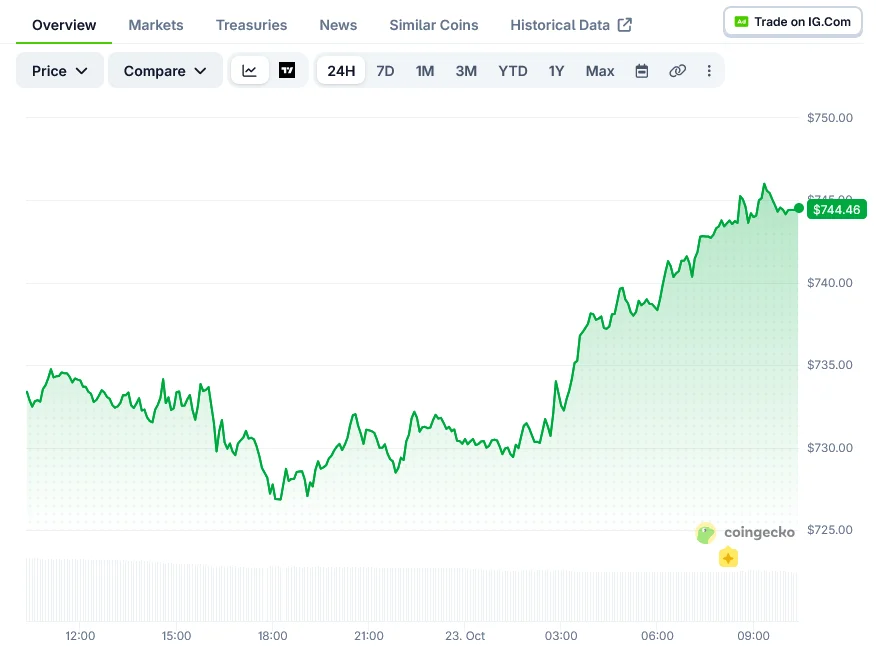
Task: Select the 3M time range
Action: pos(466,71)
